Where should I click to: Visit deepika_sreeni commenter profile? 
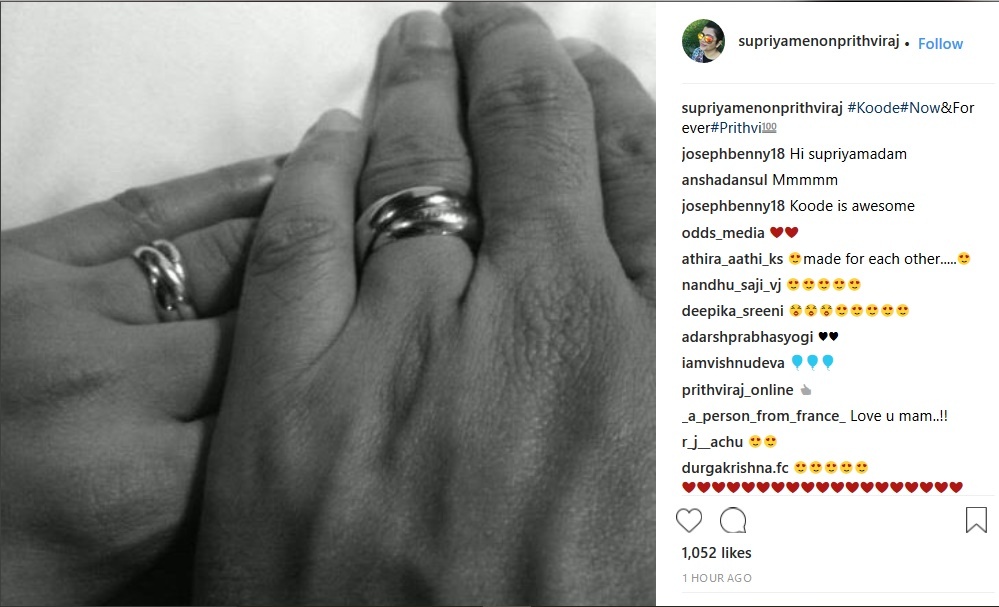point(732,311)
